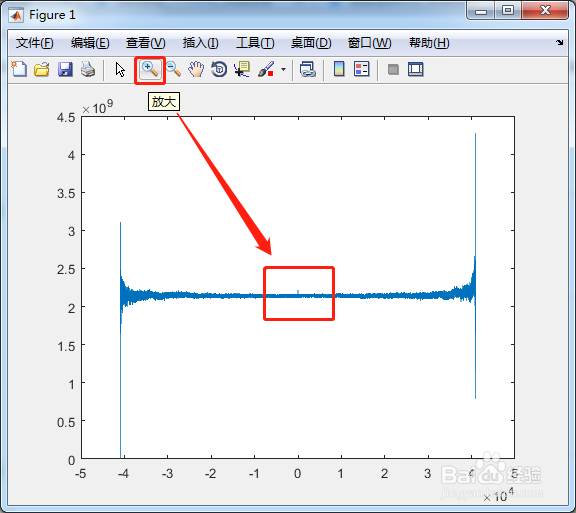576x513 pixels.
Task: Click the dock figure arrow in menu bar
Action: [559, 42]
